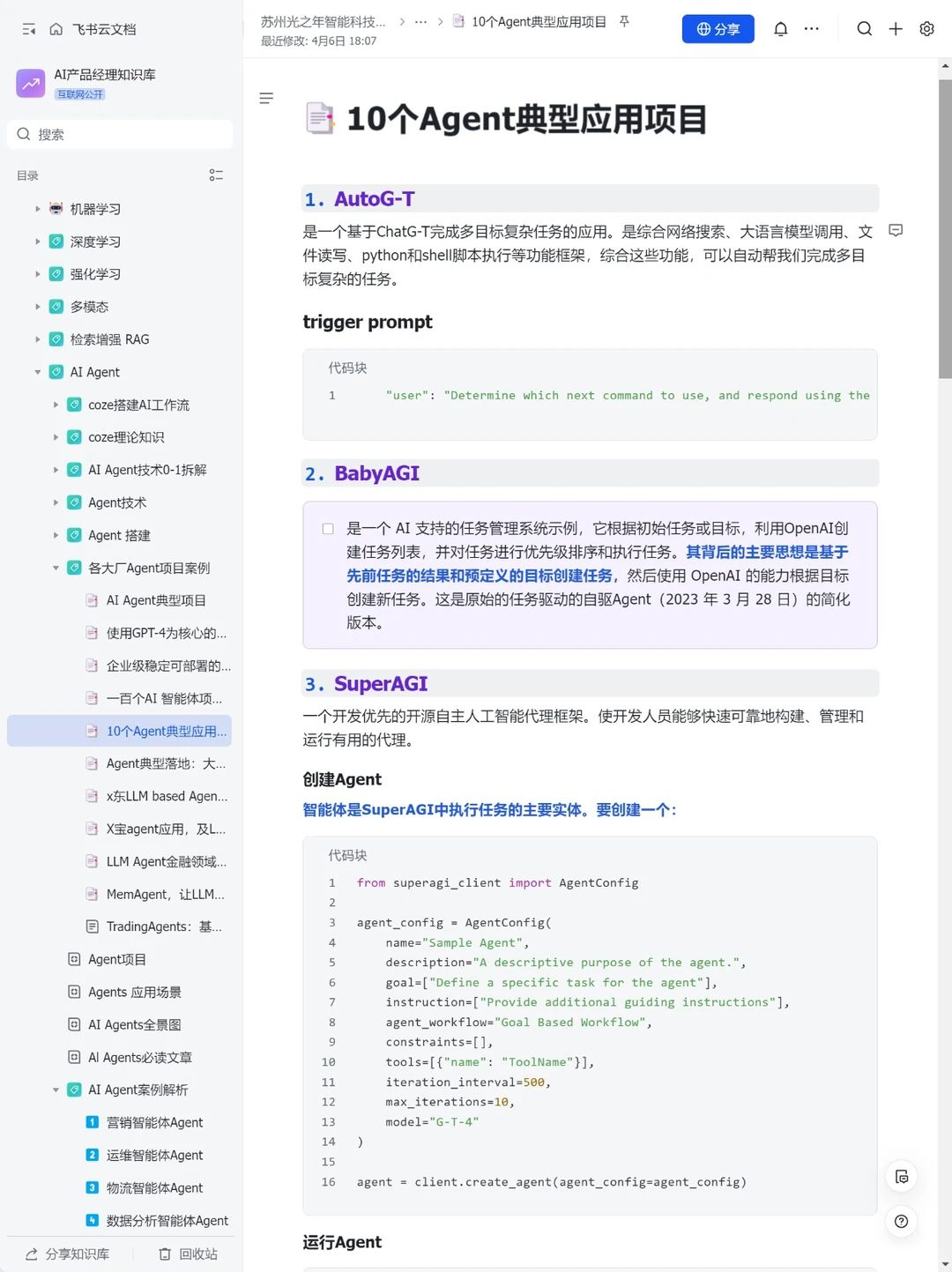Expand coze搭建AI工作流 node

click(56, 405)
